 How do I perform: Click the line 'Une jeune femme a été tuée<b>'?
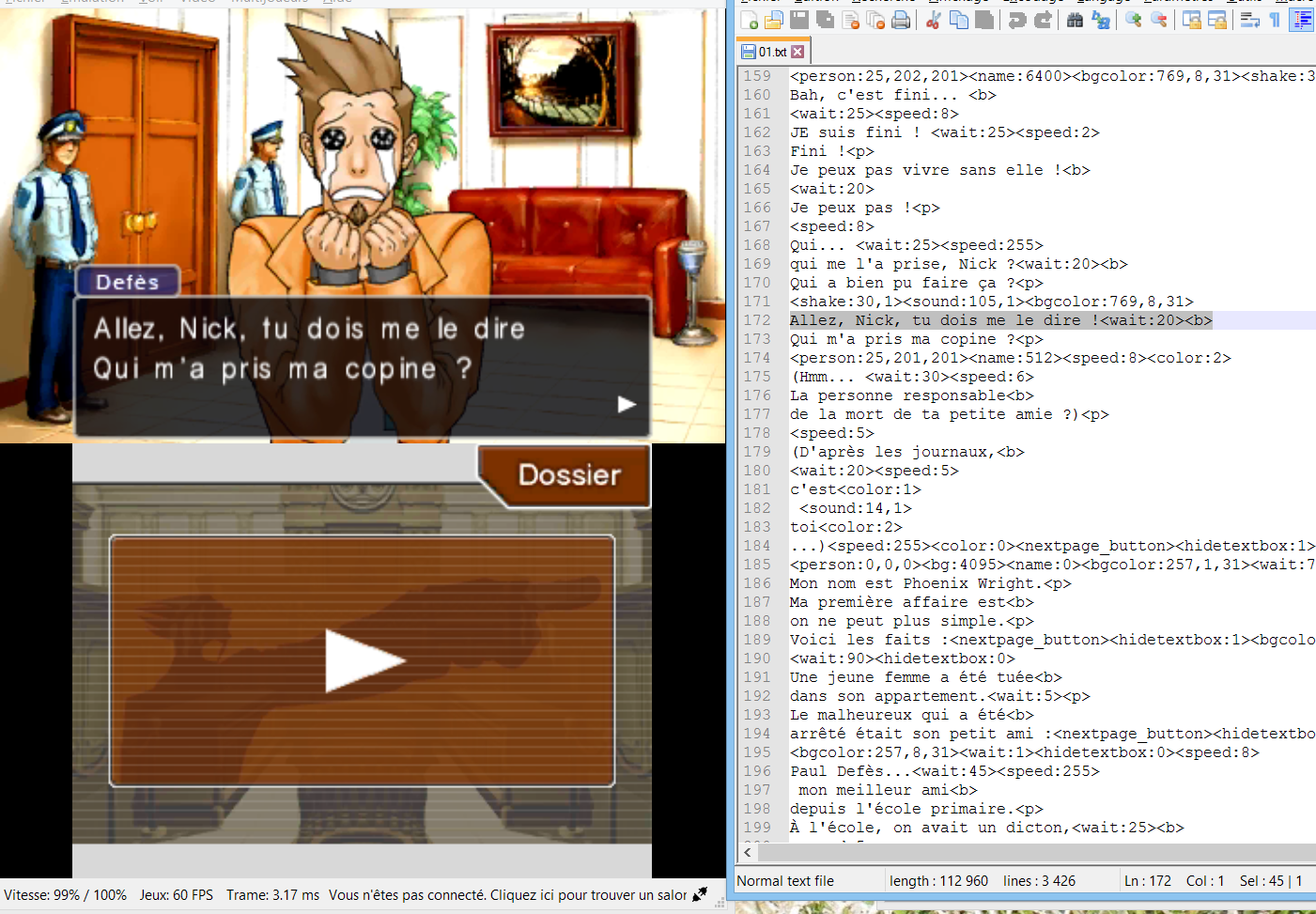925,677
